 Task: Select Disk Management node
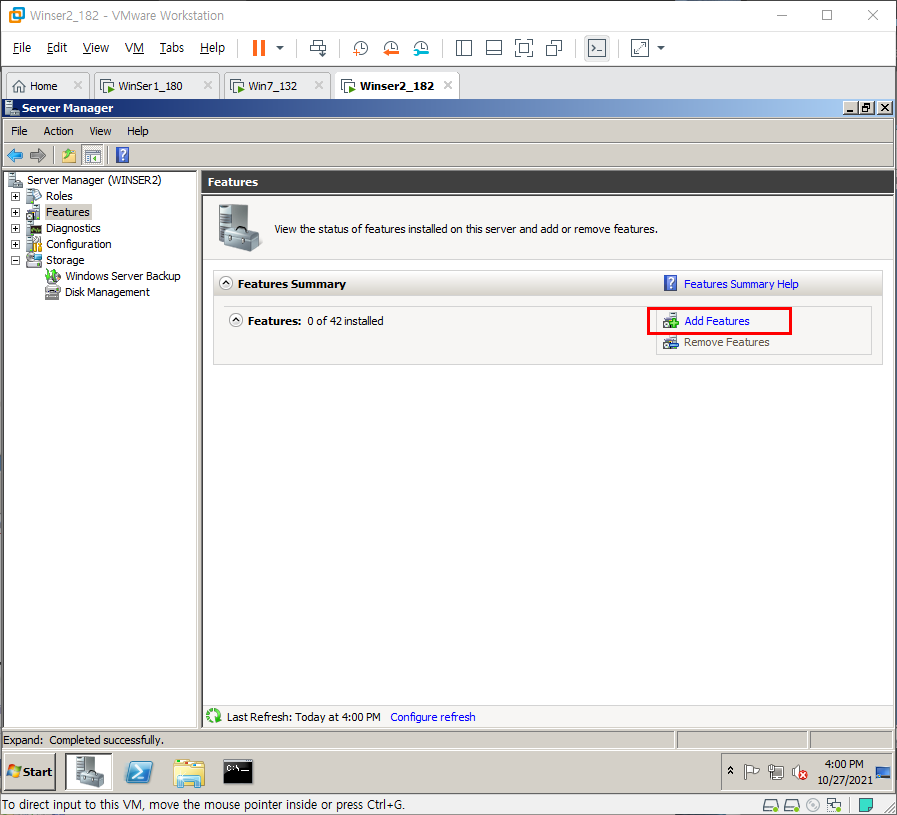pyautogui.click(x=107, y=292)
